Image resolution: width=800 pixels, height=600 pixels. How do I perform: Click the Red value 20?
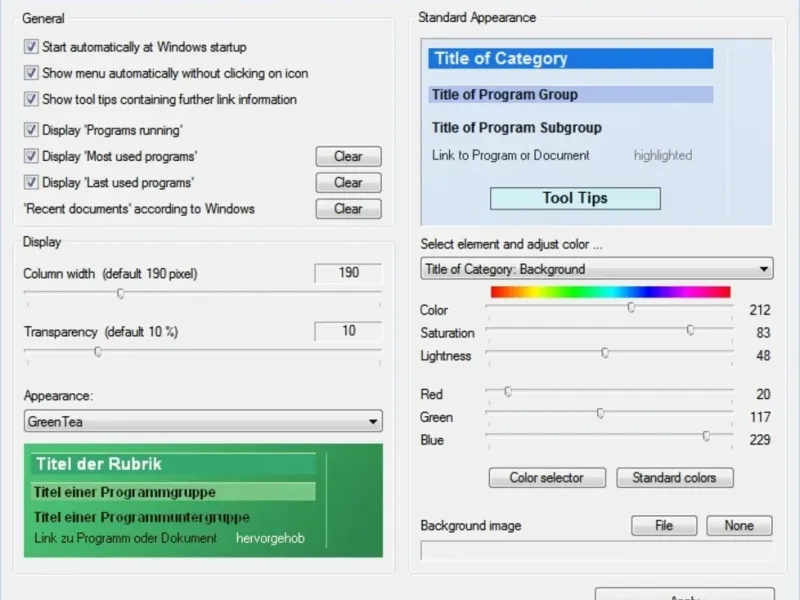[763, 394]
